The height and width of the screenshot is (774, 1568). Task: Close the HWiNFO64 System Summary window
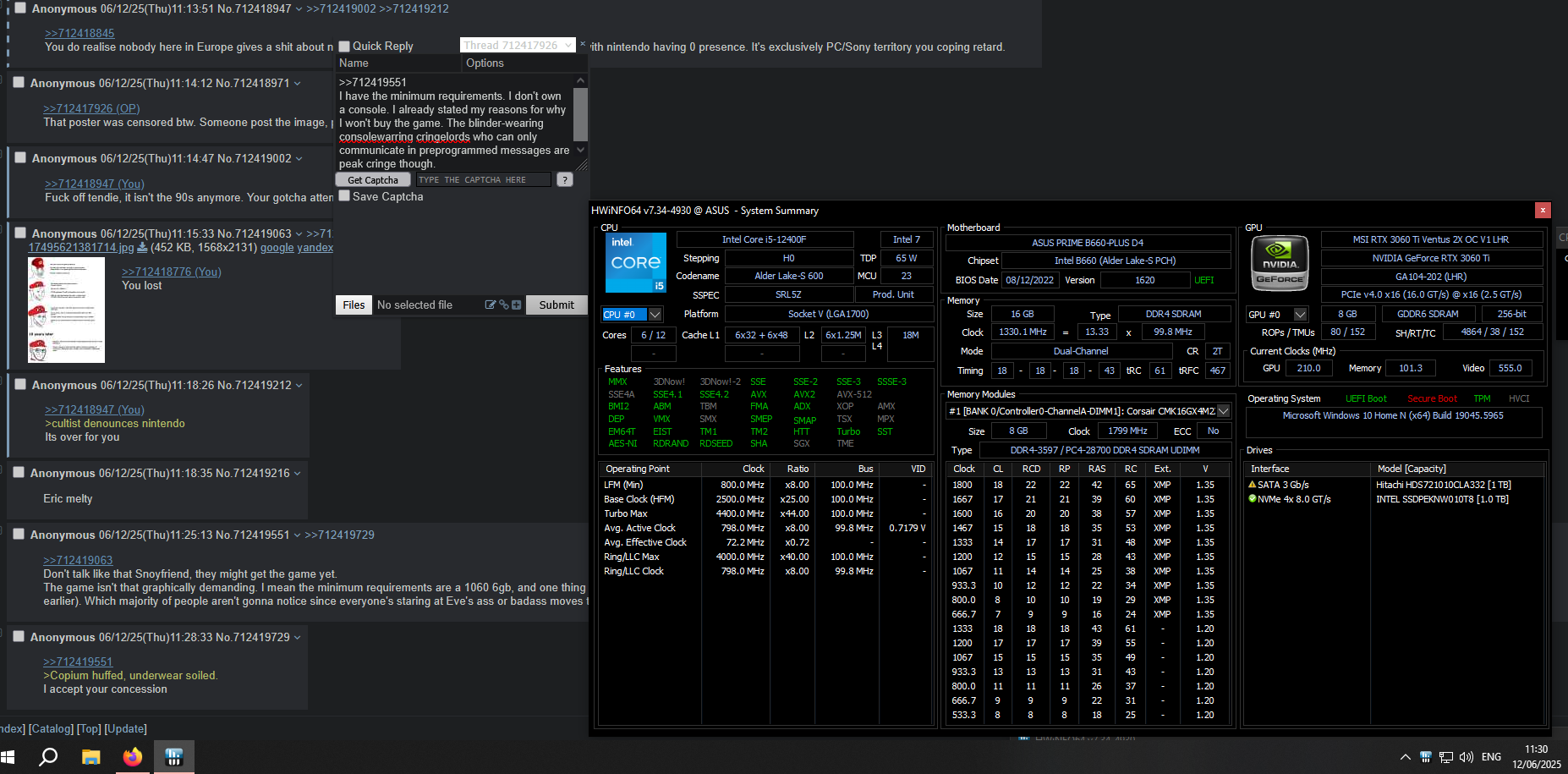coord(1543,211)
